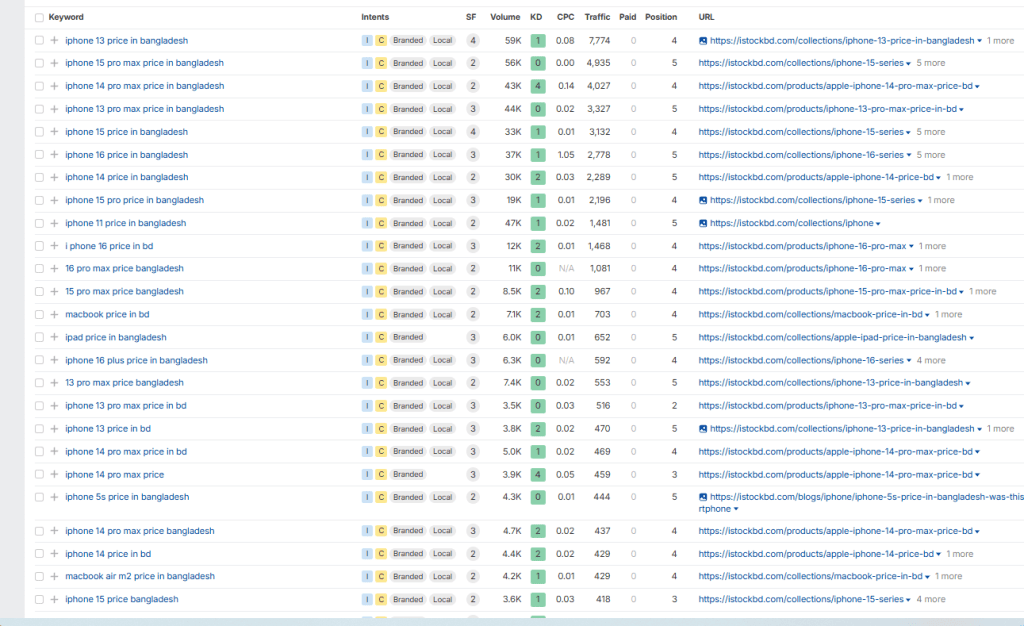Sort by the 'Volume' column header
The width and height of the screenshot is (1024, 626).
pos(505,17)
